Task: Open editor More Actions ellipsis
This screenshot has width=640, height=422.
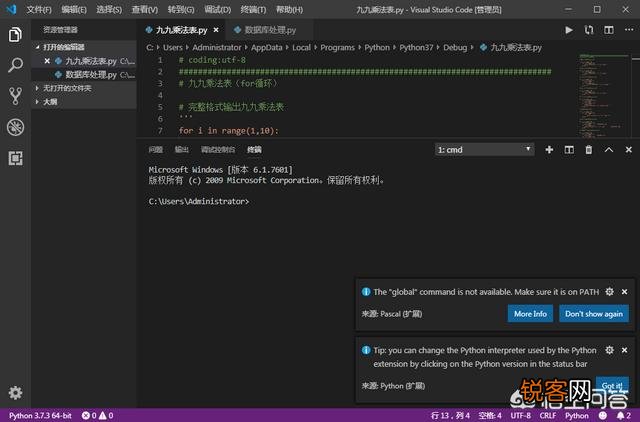Action: click(x=629, y=29)
